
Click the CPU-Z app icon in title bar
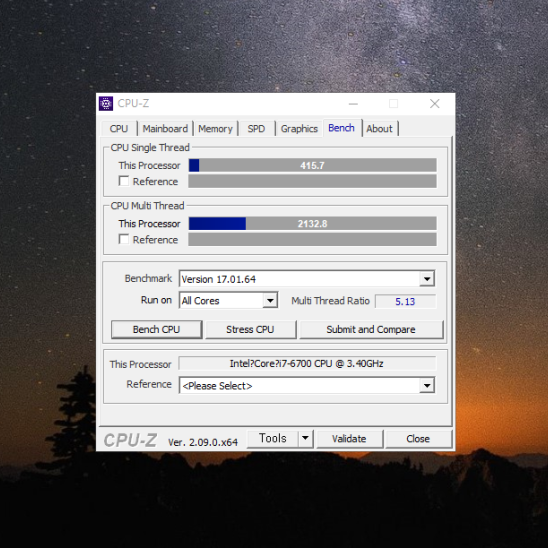point(106,103)
